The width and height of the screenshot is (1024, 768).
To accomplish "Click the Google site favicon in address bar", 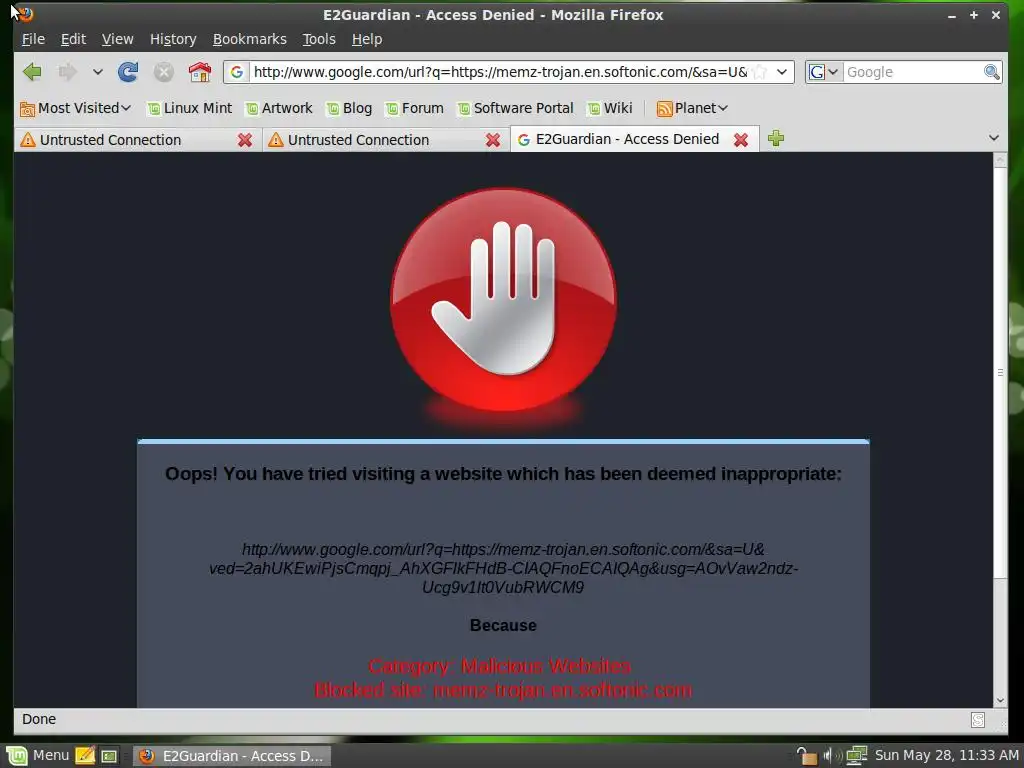I will coord(237,72).
